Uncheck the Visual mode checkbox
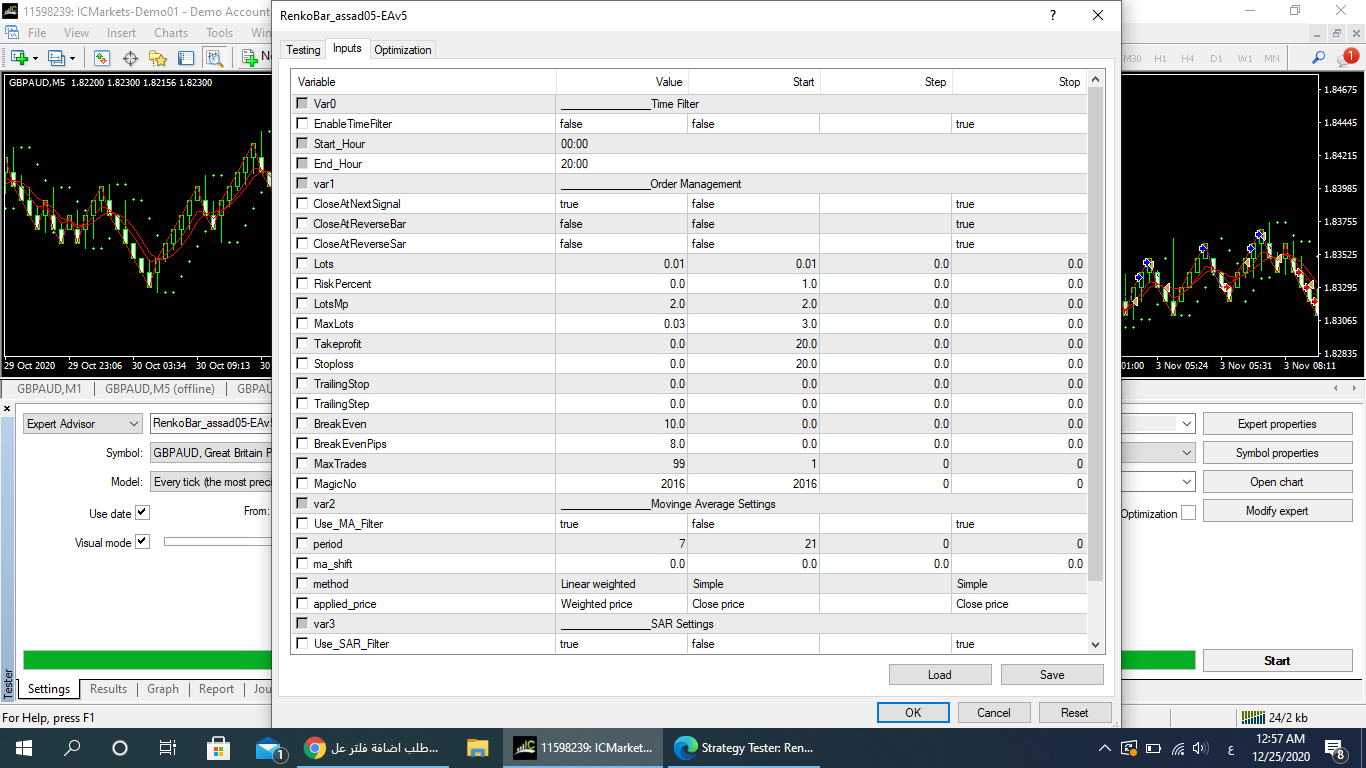This screenshot has width=1366, height=768. (142, 542)
